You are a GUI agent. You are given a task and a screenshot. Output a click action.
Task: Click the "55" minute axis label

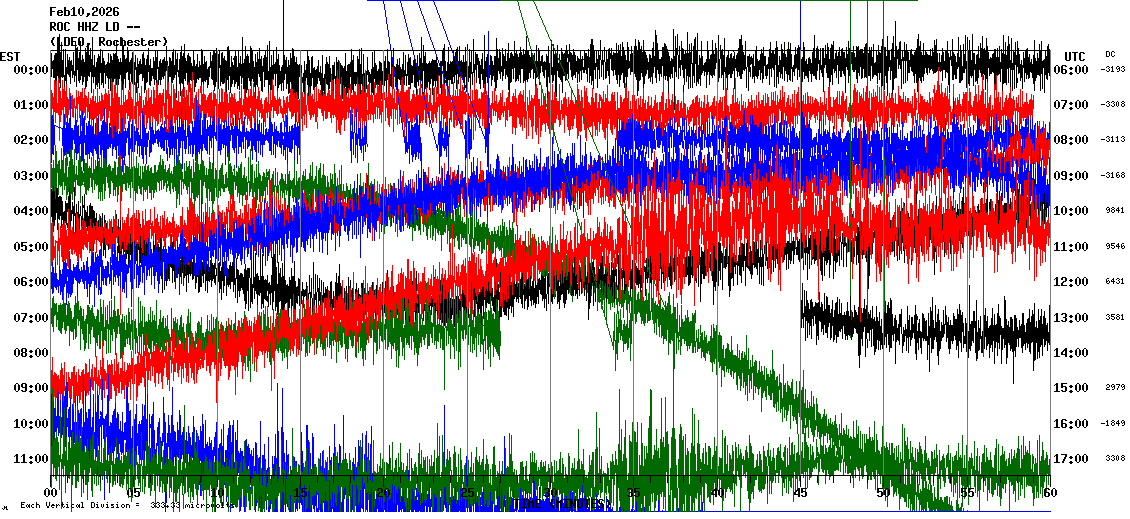click(x=966, y=493)
